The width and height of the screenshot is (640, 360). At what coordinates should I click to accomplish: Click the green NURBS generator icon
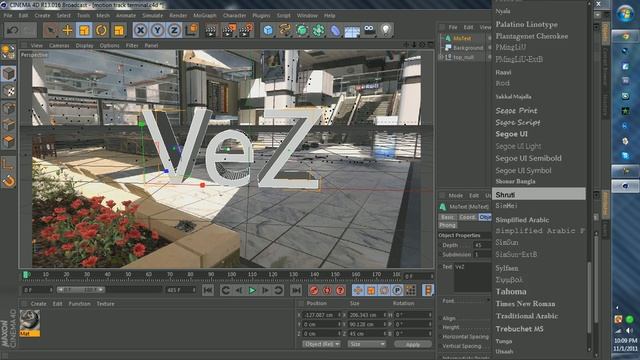[302, 30]
